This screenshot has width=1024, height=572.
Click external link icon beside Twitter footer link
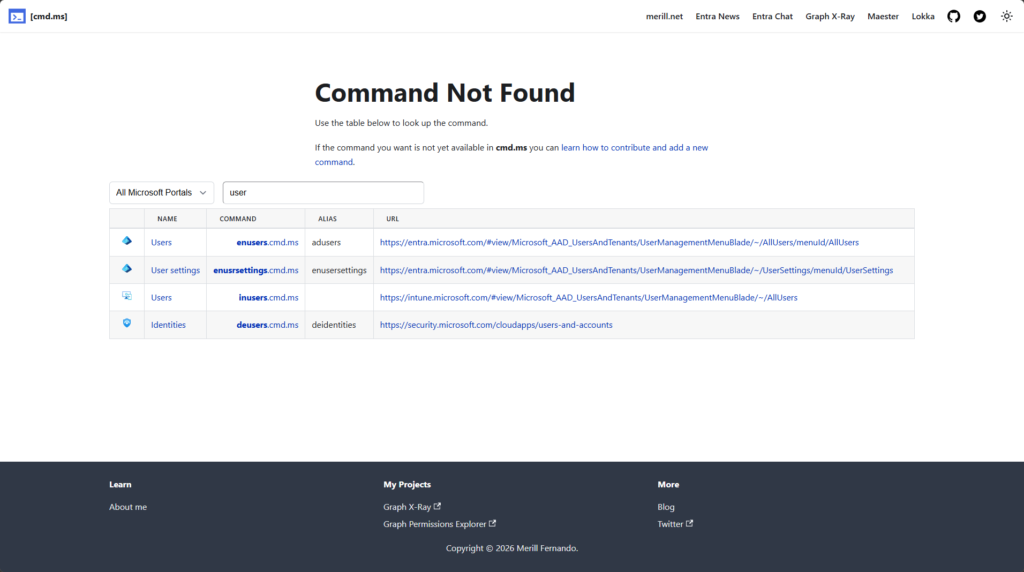[690, 523]
